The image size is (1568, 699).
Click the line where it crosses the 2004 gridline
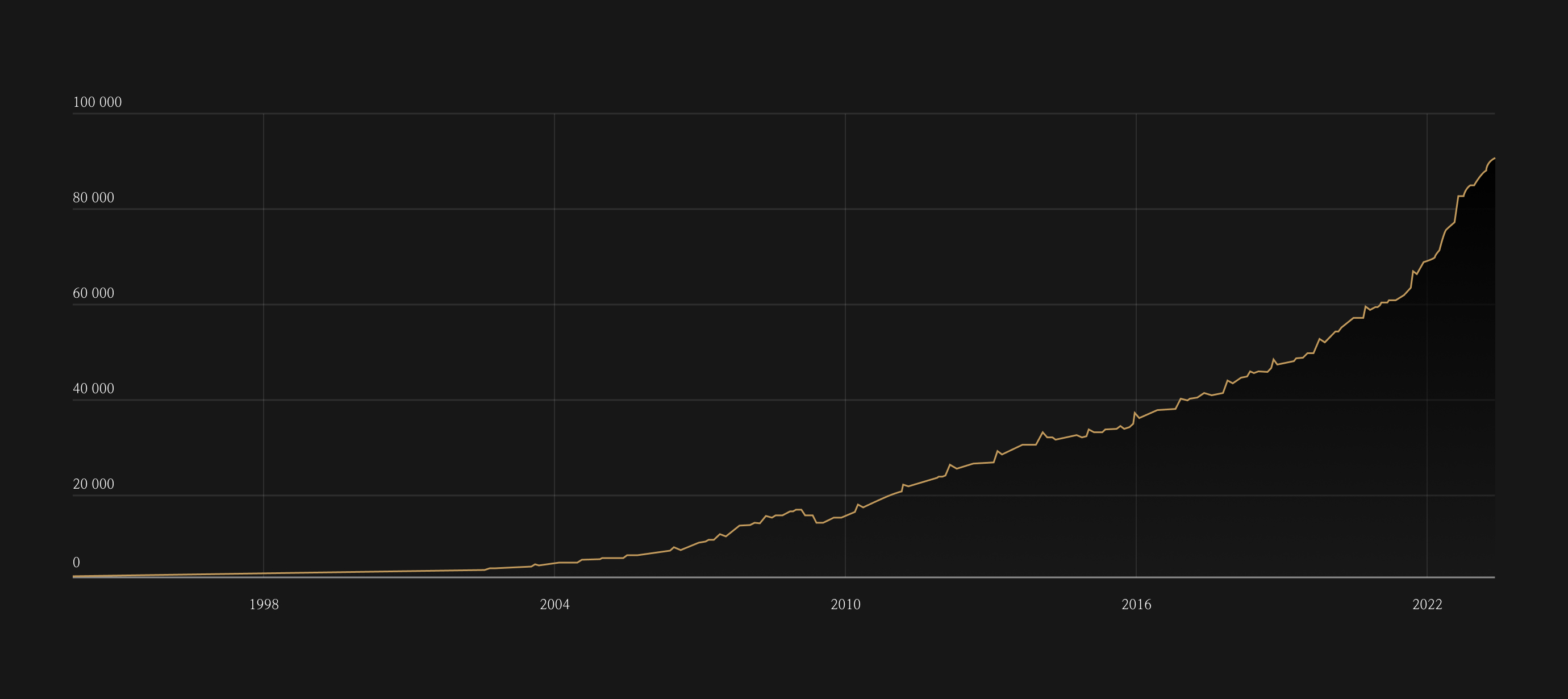point(554,563)
